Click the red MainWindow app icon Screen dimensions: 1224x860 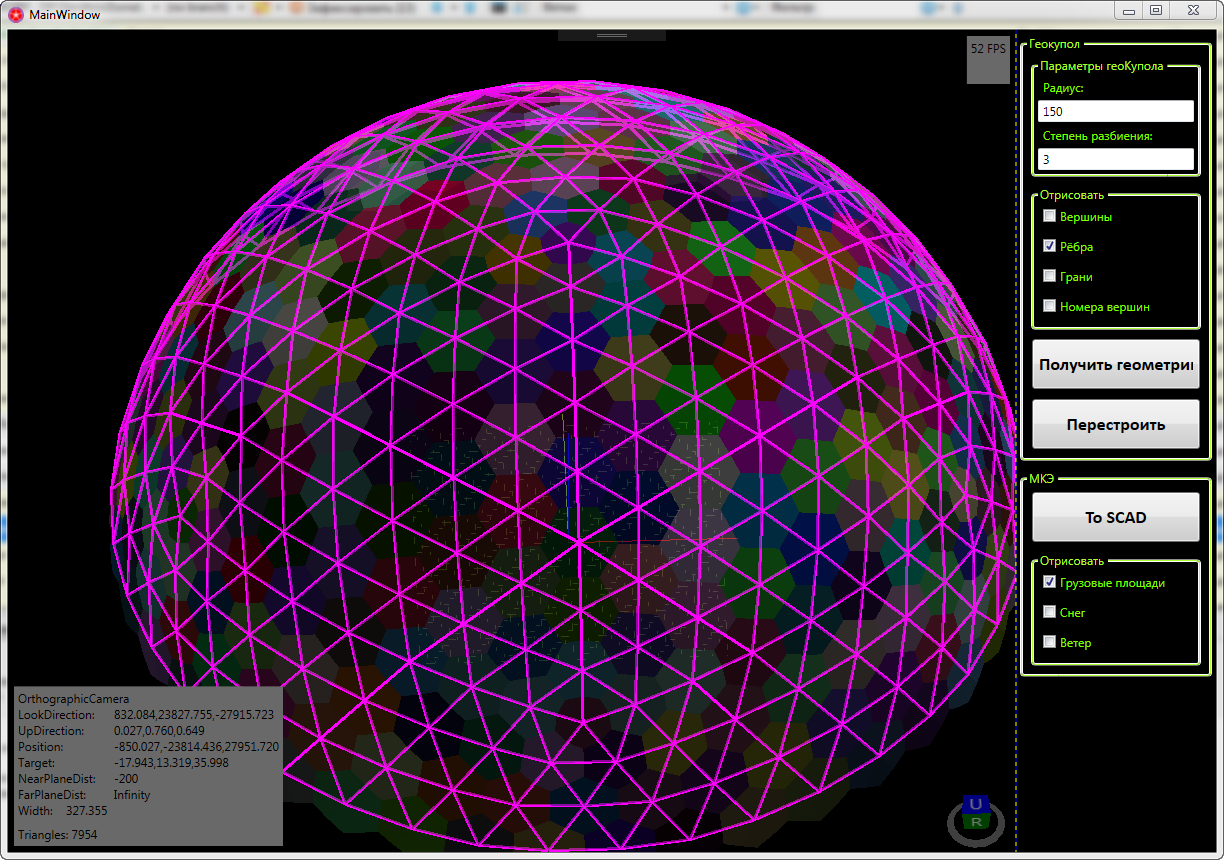[x=15, y=14]
